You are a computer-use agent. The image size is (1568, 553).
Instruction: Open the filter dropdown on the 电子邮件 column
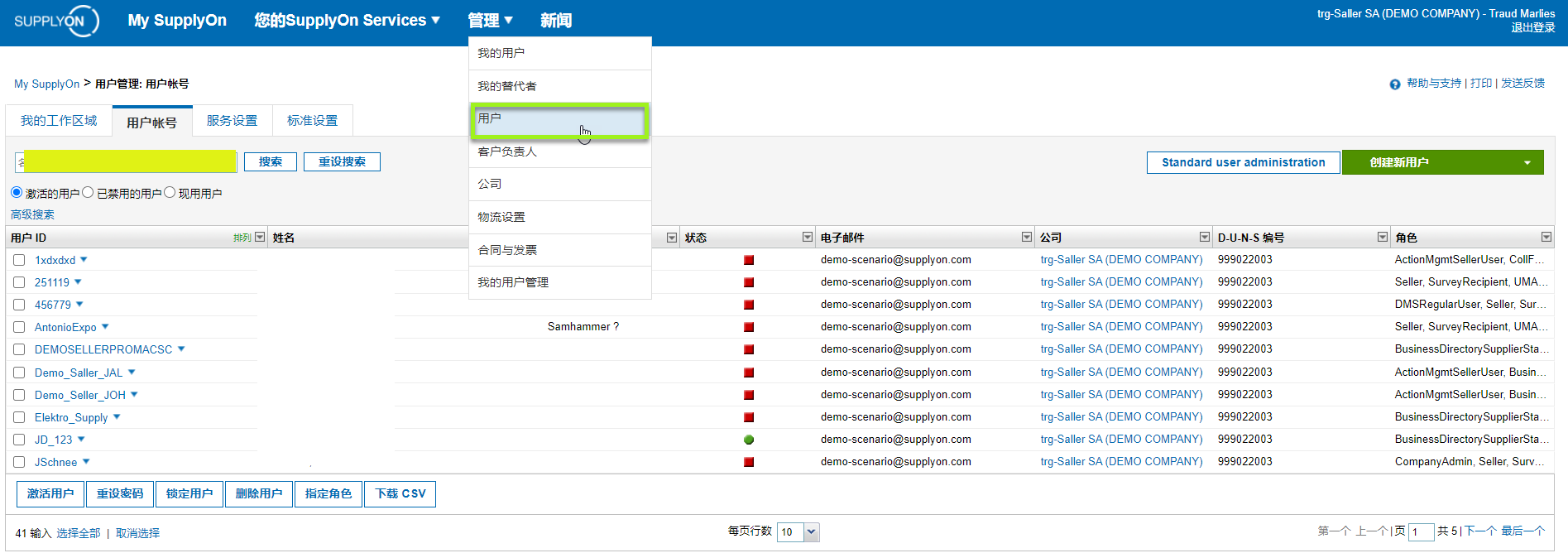point(1027,237)
